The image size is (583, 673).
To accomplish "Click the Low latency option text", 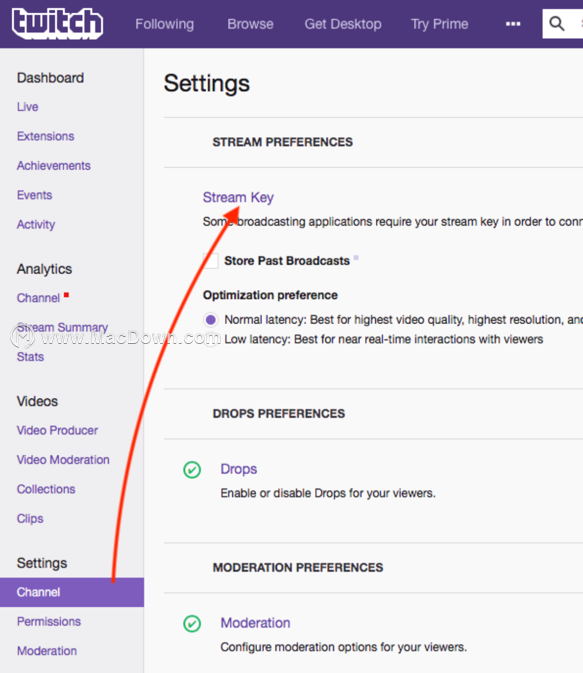I will pos(384,340).
